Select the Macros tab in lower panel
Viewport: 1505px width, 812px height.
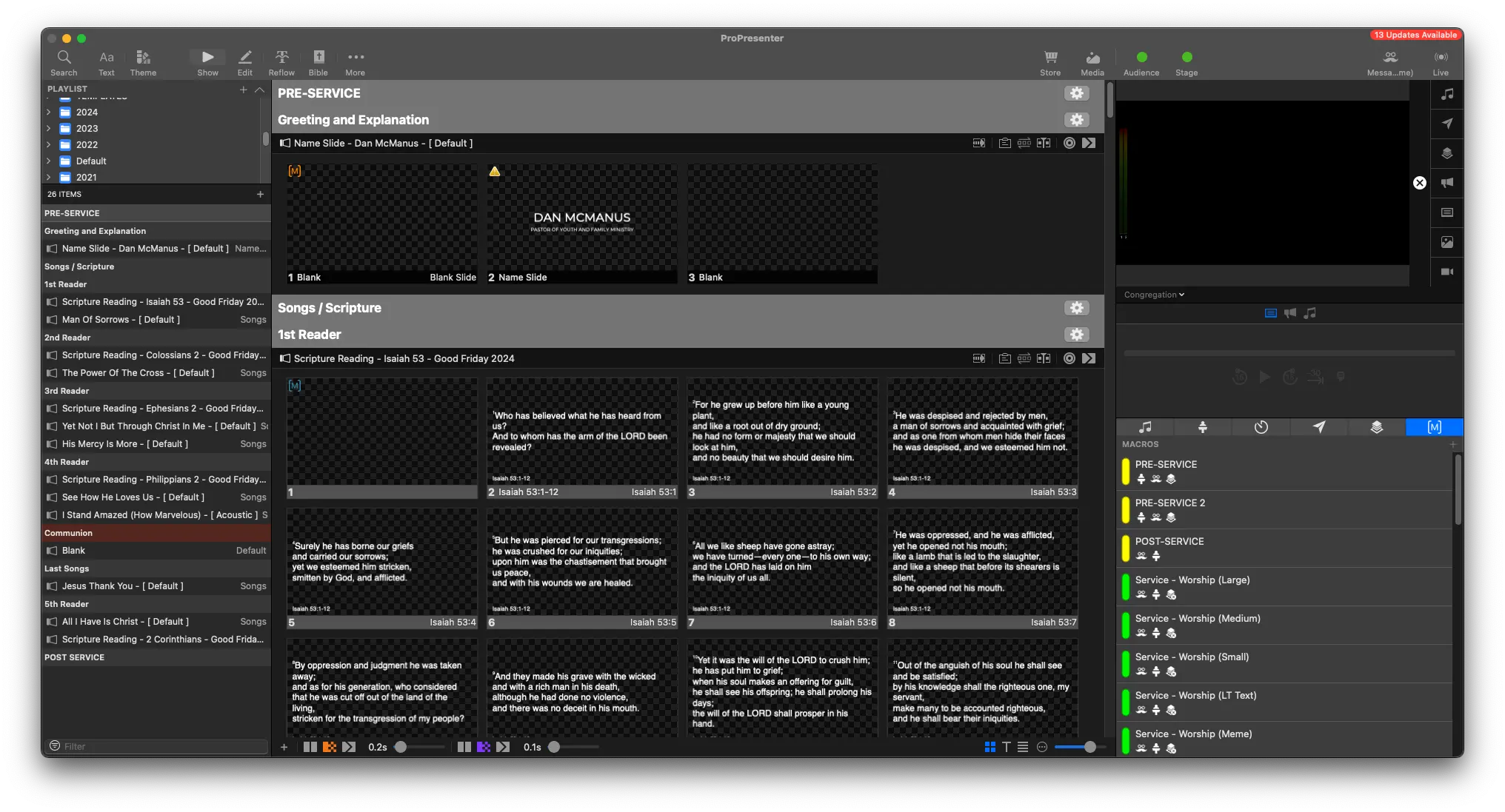(x=1434, y=427)
